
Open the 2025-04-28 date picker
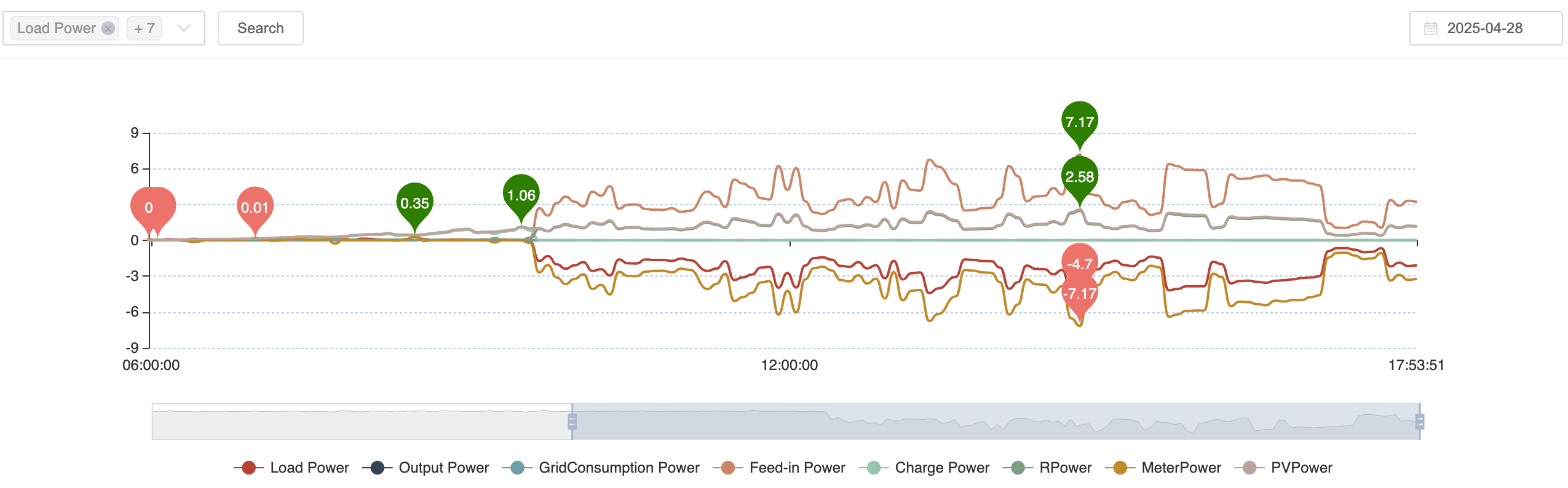(x=1484, y=28)
